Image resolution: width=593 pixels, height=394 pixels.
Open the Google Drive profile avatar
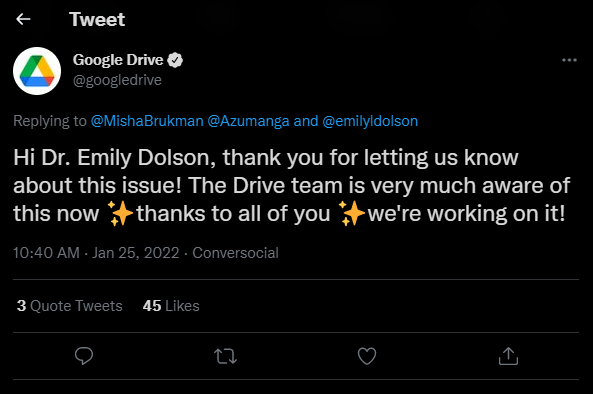tap(37, 71)
